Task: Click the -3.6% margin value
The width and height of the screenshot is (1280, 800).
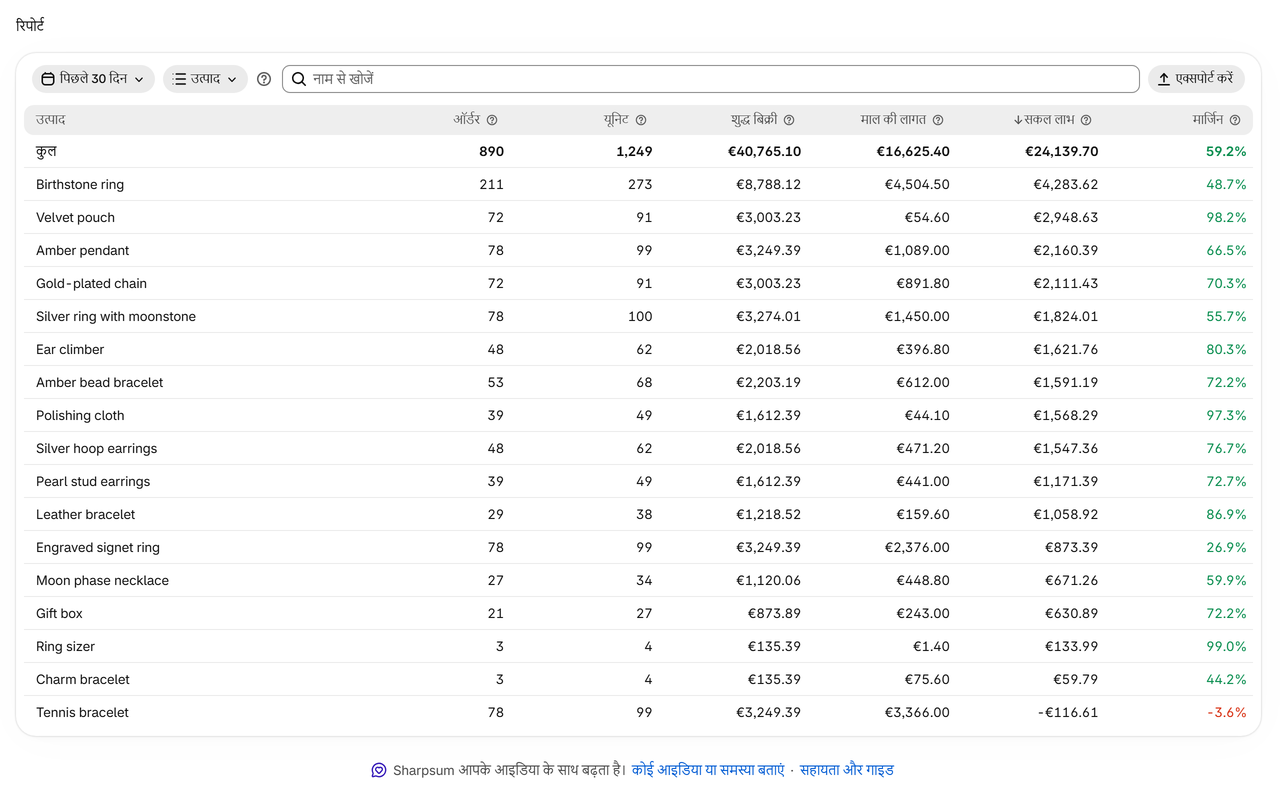Action: [1226, 712]
